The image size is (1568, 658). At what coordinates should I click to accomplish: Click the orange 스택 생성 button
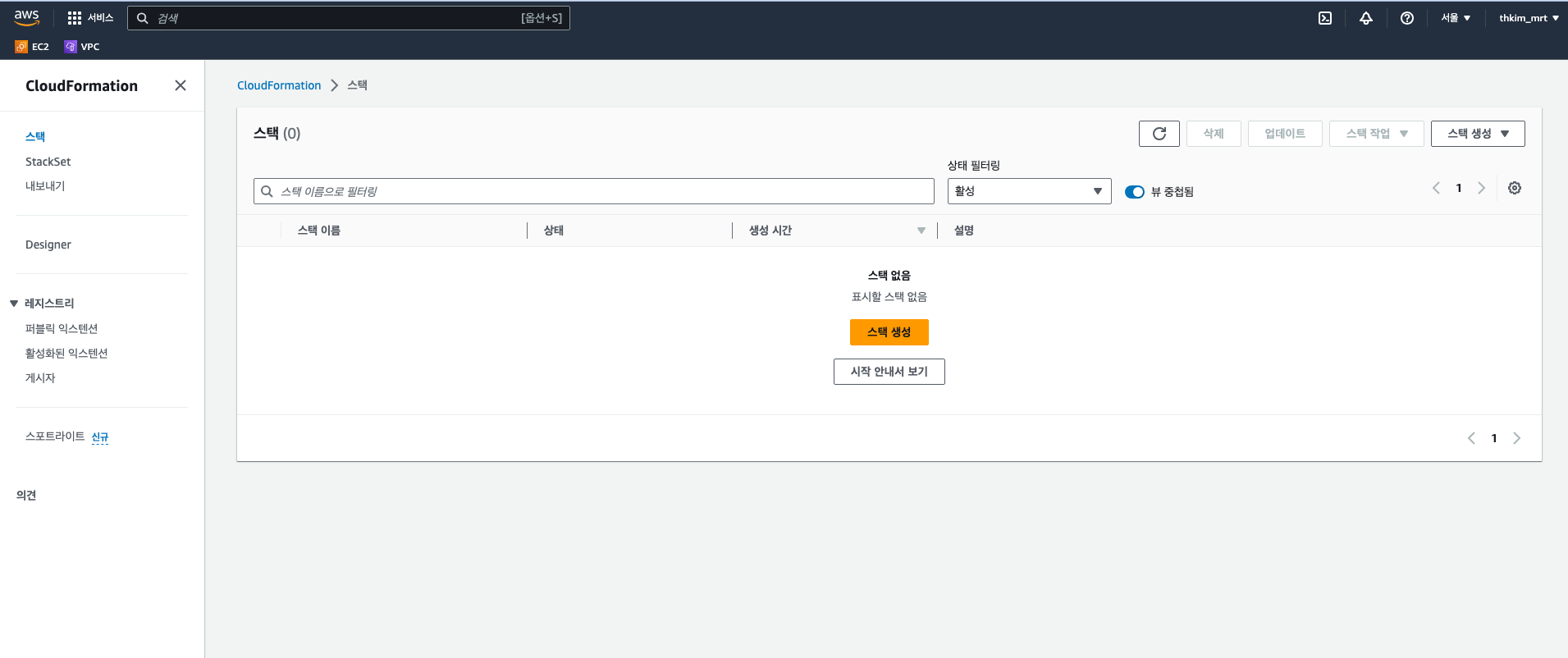889,332
